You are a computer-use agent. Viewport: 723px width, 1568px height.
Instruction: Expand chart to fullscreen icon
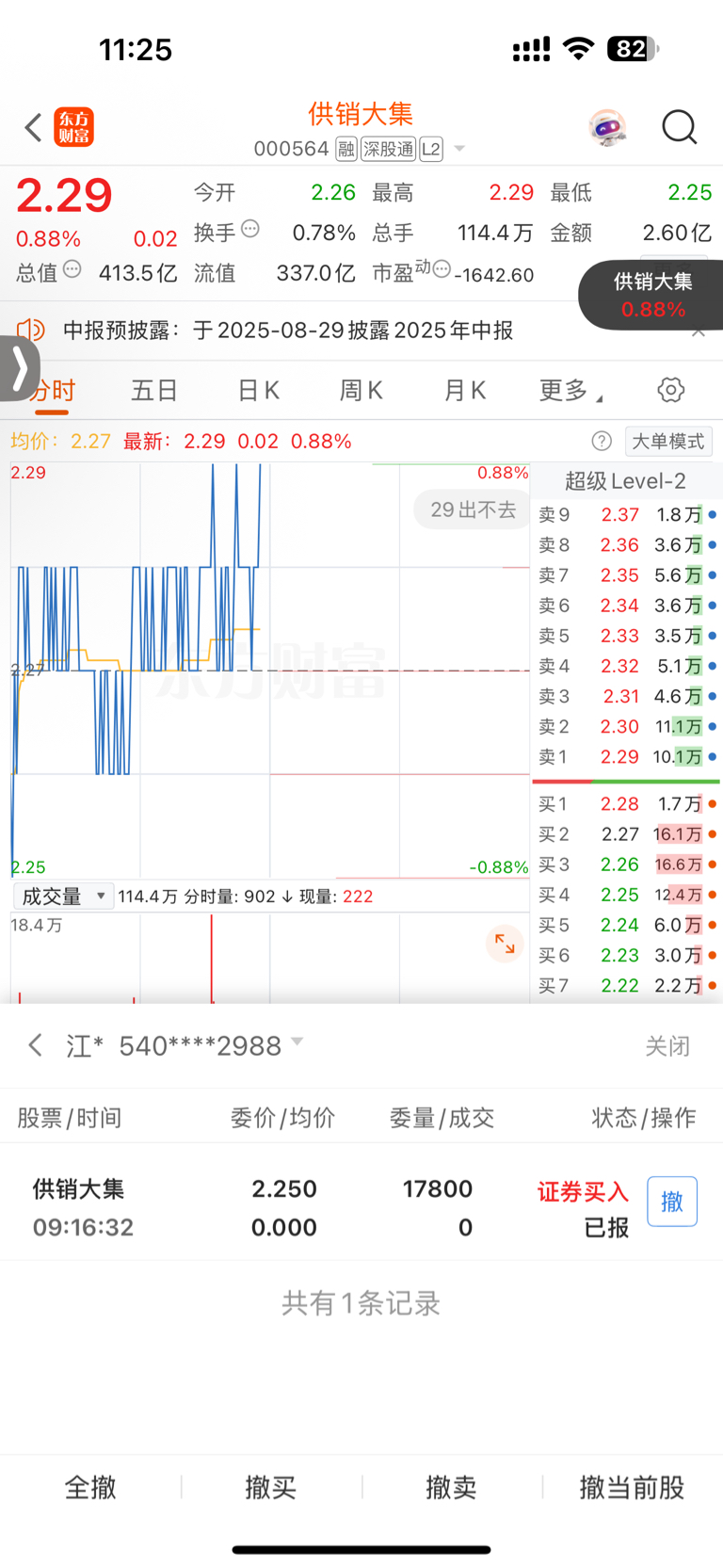505,944
